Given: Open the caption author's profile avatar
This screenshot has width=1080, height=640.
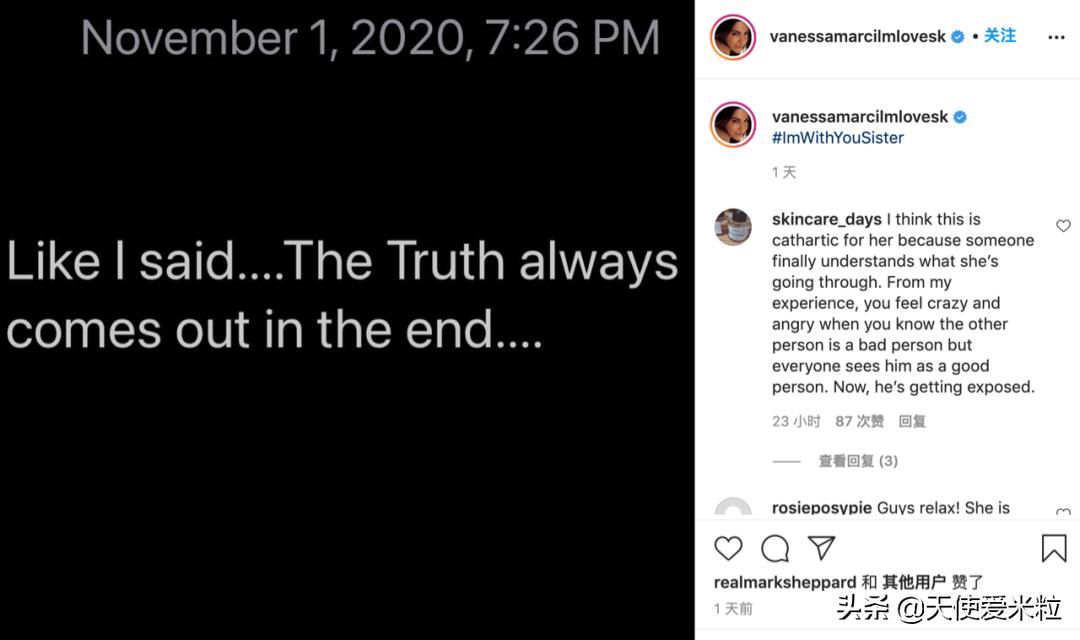Looking at the screenshot, I should point(733,125).
